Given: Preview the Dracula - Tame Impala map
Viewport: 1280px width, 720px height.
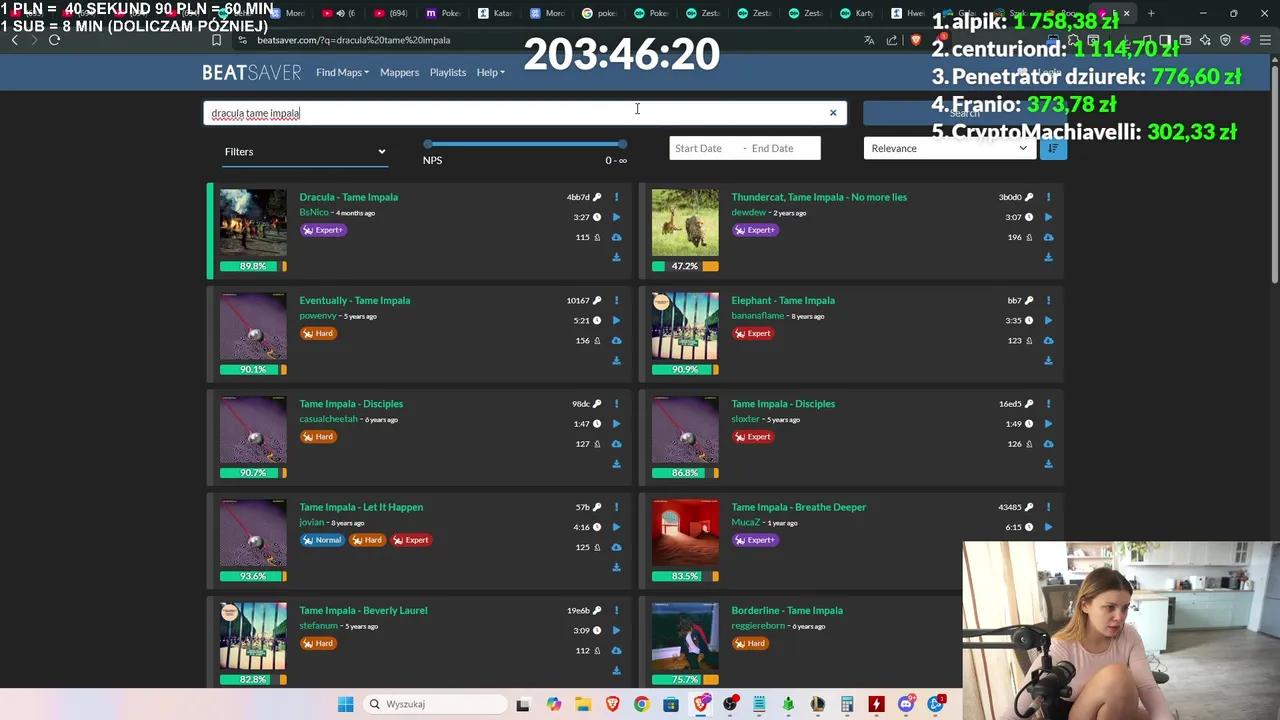Looking at the screenshot, I should (616, 217).
